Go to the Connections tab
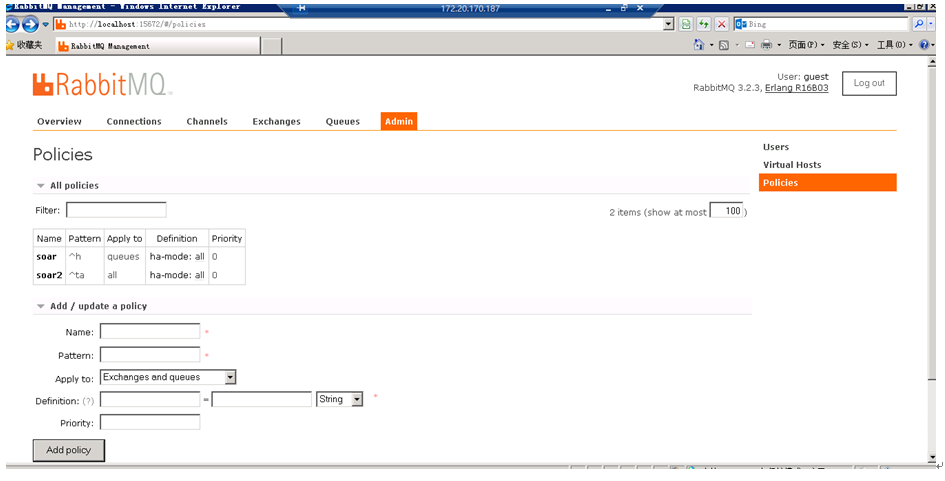Screen dimensions: 945x481 [134, 121]
